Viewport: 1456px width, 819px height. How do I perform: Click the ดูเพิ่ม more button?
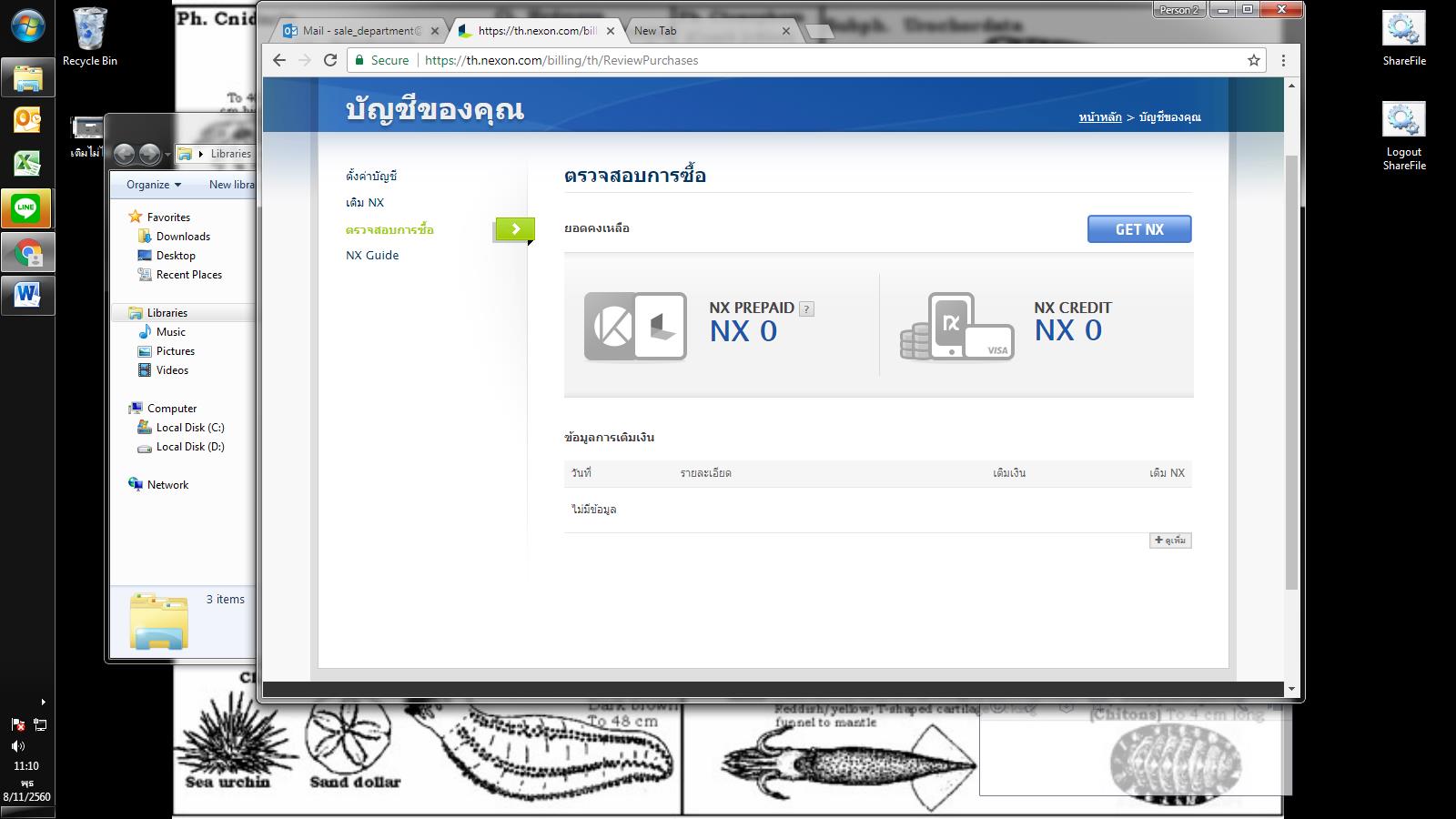click(x=1170, y=541)
